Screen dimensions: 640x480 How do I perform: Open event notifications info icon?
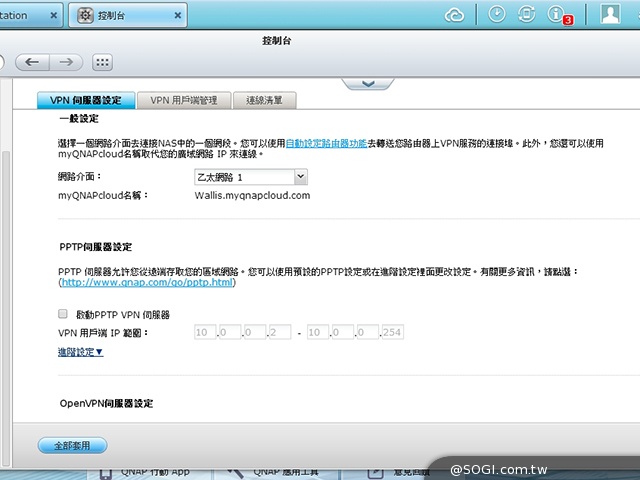(556, 14)
